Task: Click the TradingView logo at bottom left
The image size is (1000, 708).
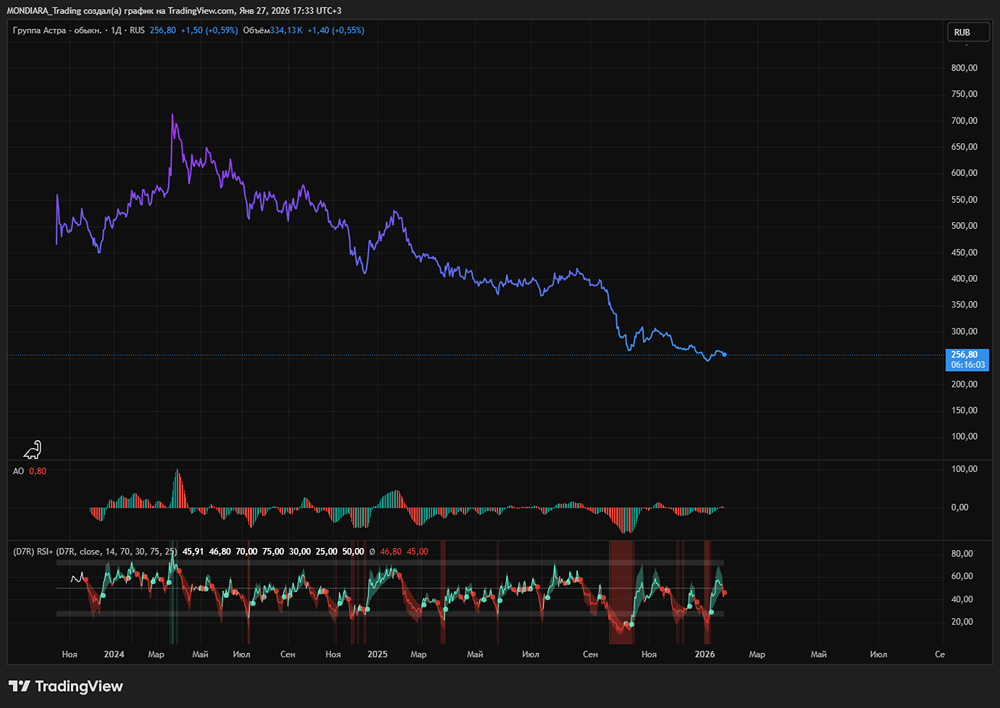Action: [x=65, y=687]
